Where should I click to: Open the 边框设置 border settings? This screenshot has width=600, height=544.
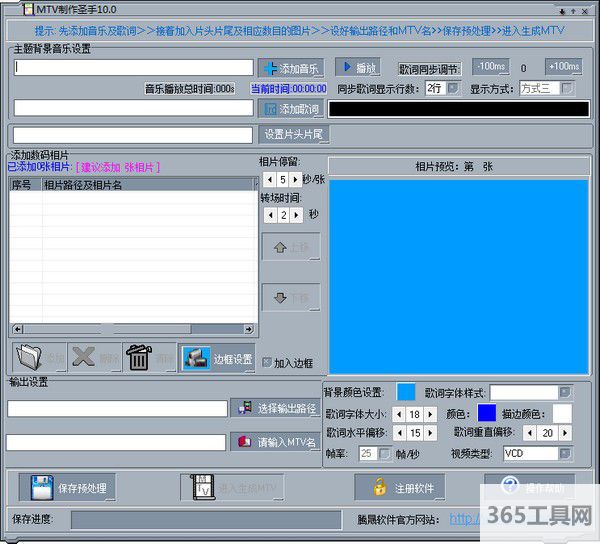click(x=218, y=359)
